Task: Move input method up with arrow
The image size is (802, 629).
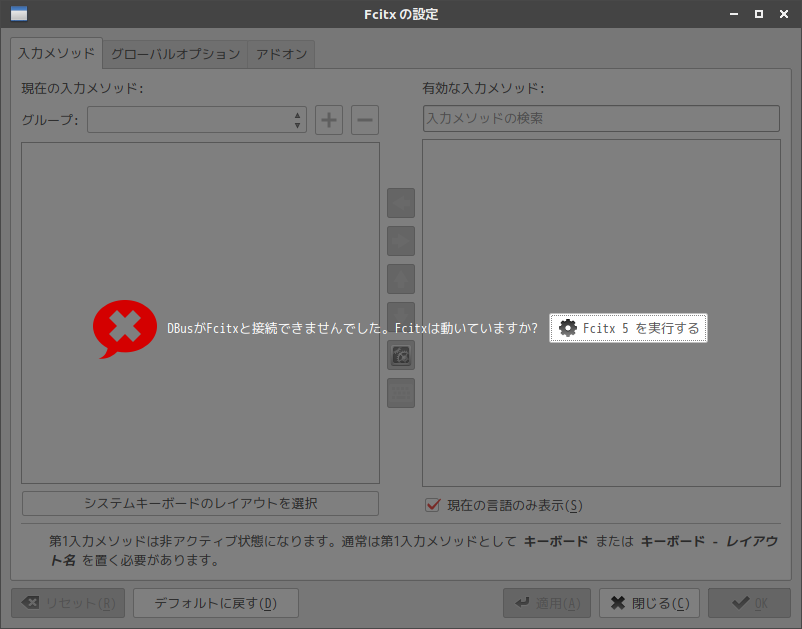Action: tap(401, 279)
